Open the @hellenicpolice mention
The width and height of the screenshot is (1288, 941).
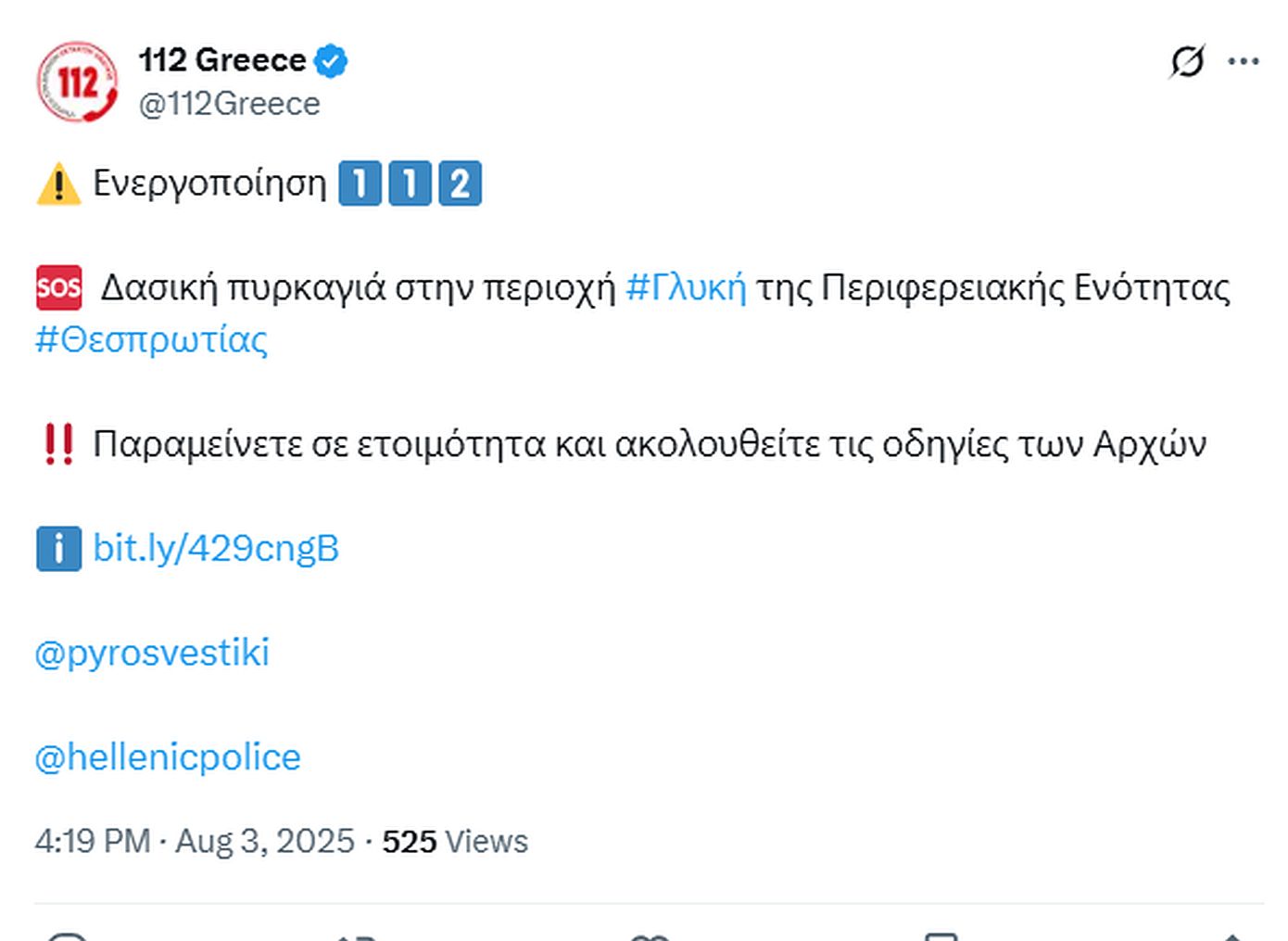pyautogui.click(x=168, y=757)
